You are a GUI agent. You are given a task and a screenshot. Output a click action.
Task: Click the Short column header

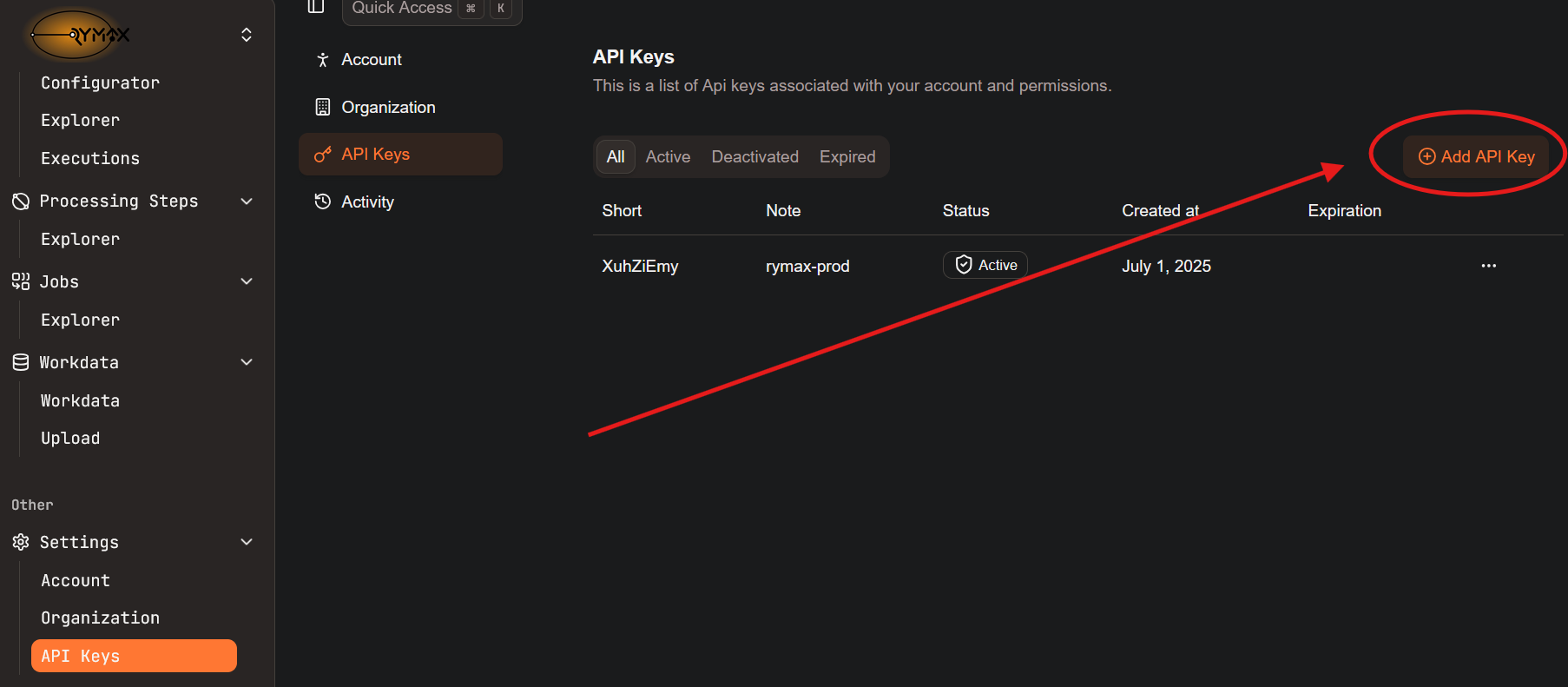pos(622,210)
